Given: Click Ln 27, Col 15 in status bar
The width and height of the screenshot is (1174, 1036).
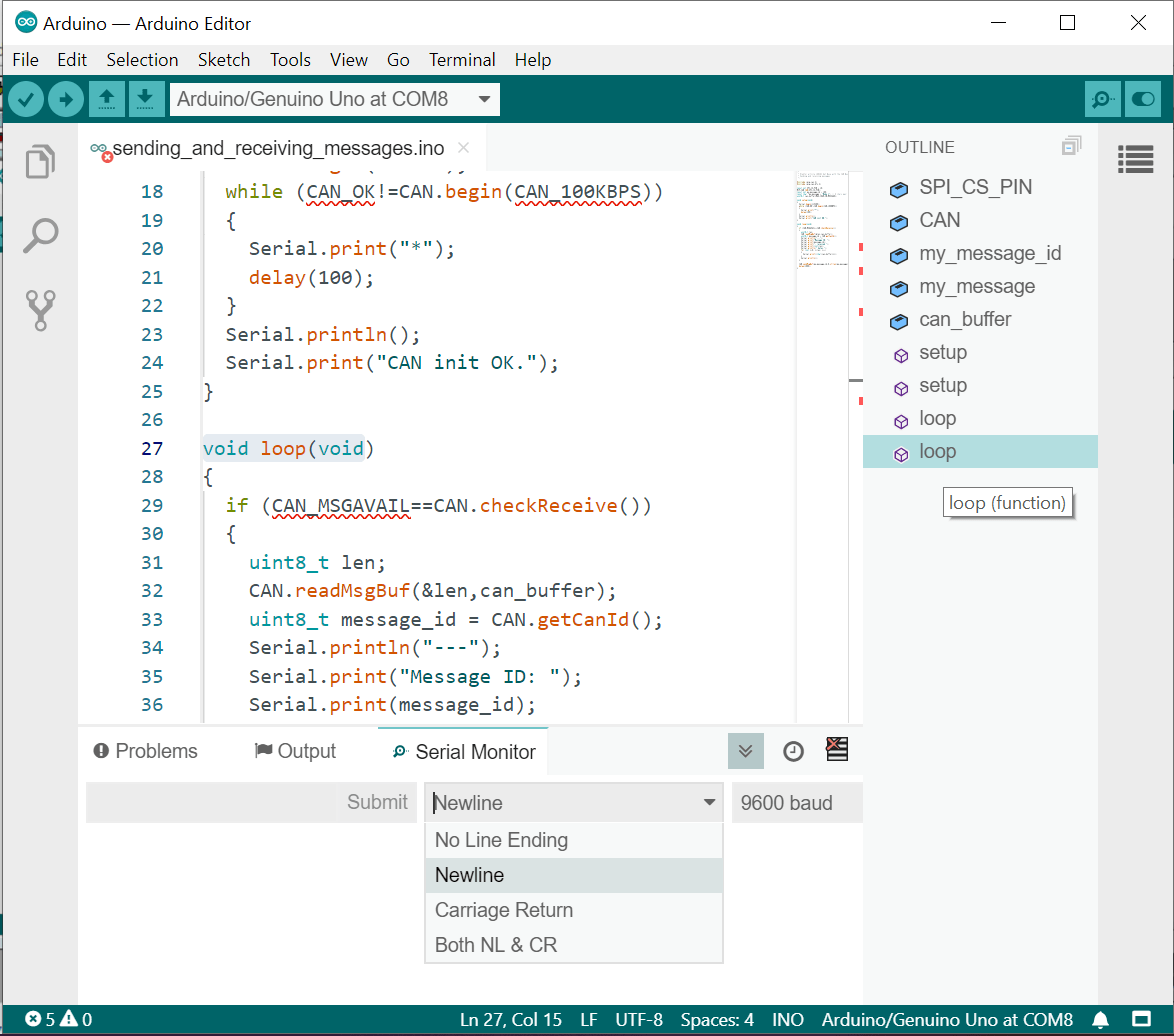Looking at the screenshot, I should [x=511, y=1020].
